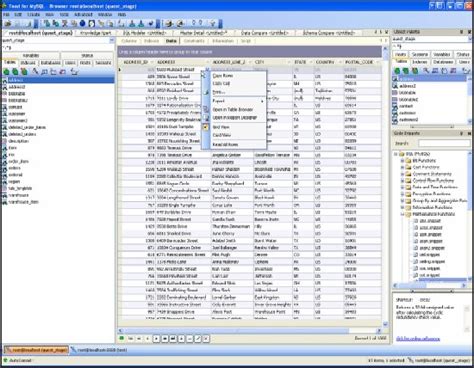Screen dimensions: 474x368
Task: Click the AutoCommit indicator in status bar
Action: coord(17,361)
